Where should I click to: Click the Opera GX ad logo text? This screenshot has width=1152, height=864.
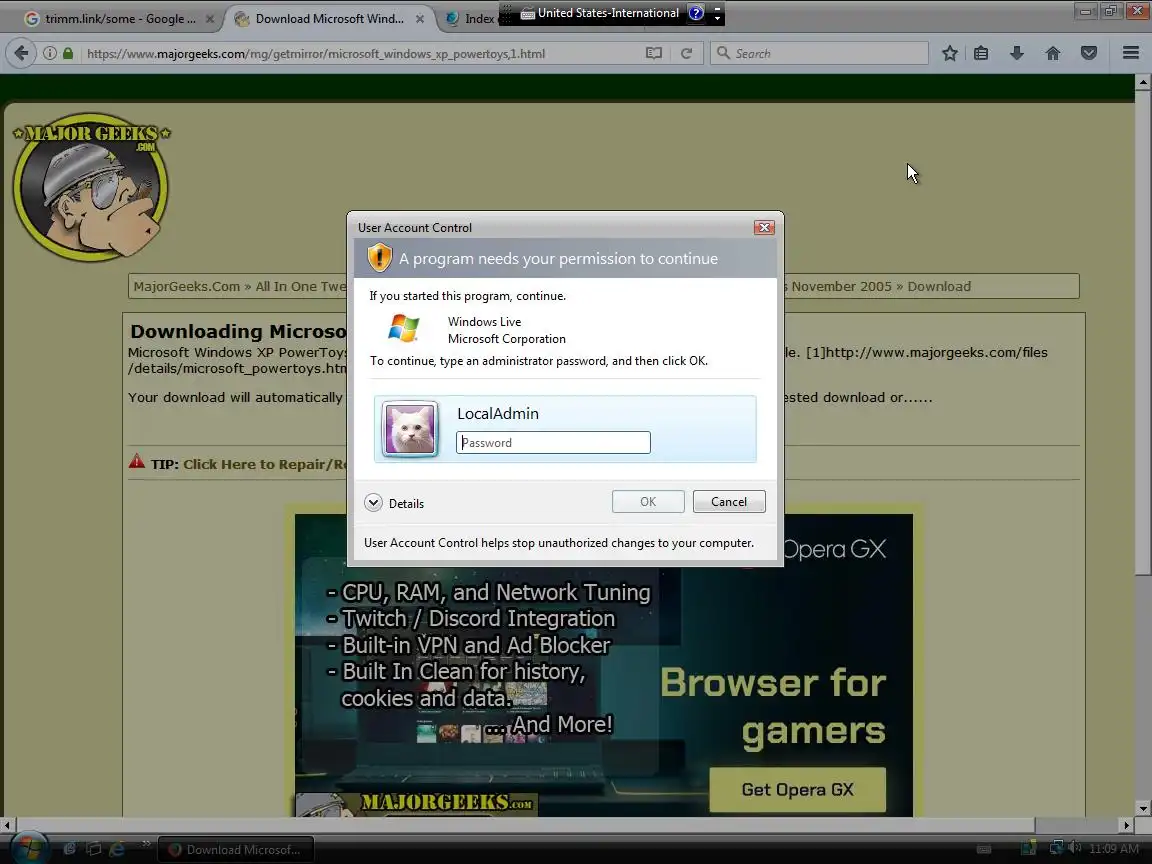tap(835, 549)
